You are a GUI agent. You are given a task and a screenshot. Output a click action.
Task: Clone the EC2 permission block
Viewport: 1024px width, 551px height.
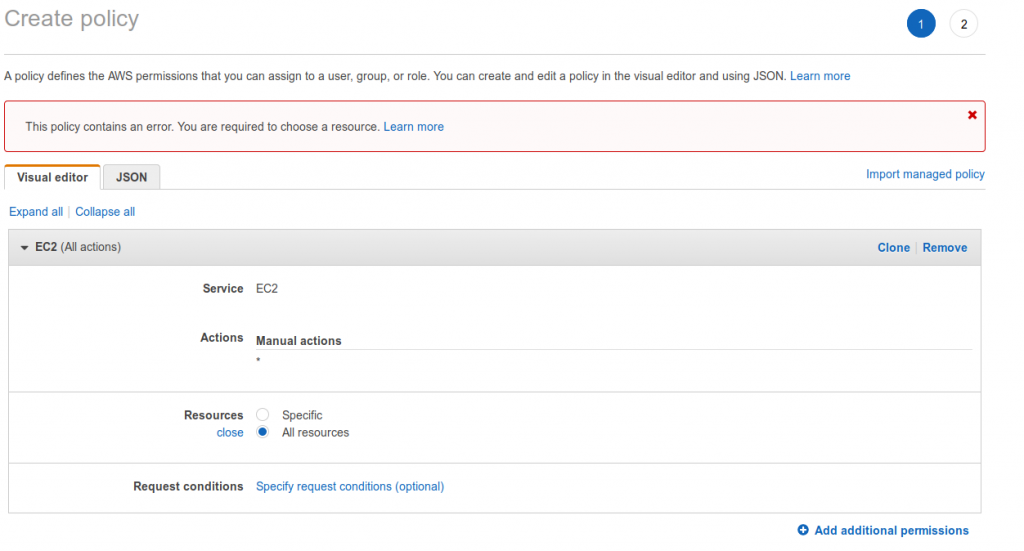(x=893, y=247)
